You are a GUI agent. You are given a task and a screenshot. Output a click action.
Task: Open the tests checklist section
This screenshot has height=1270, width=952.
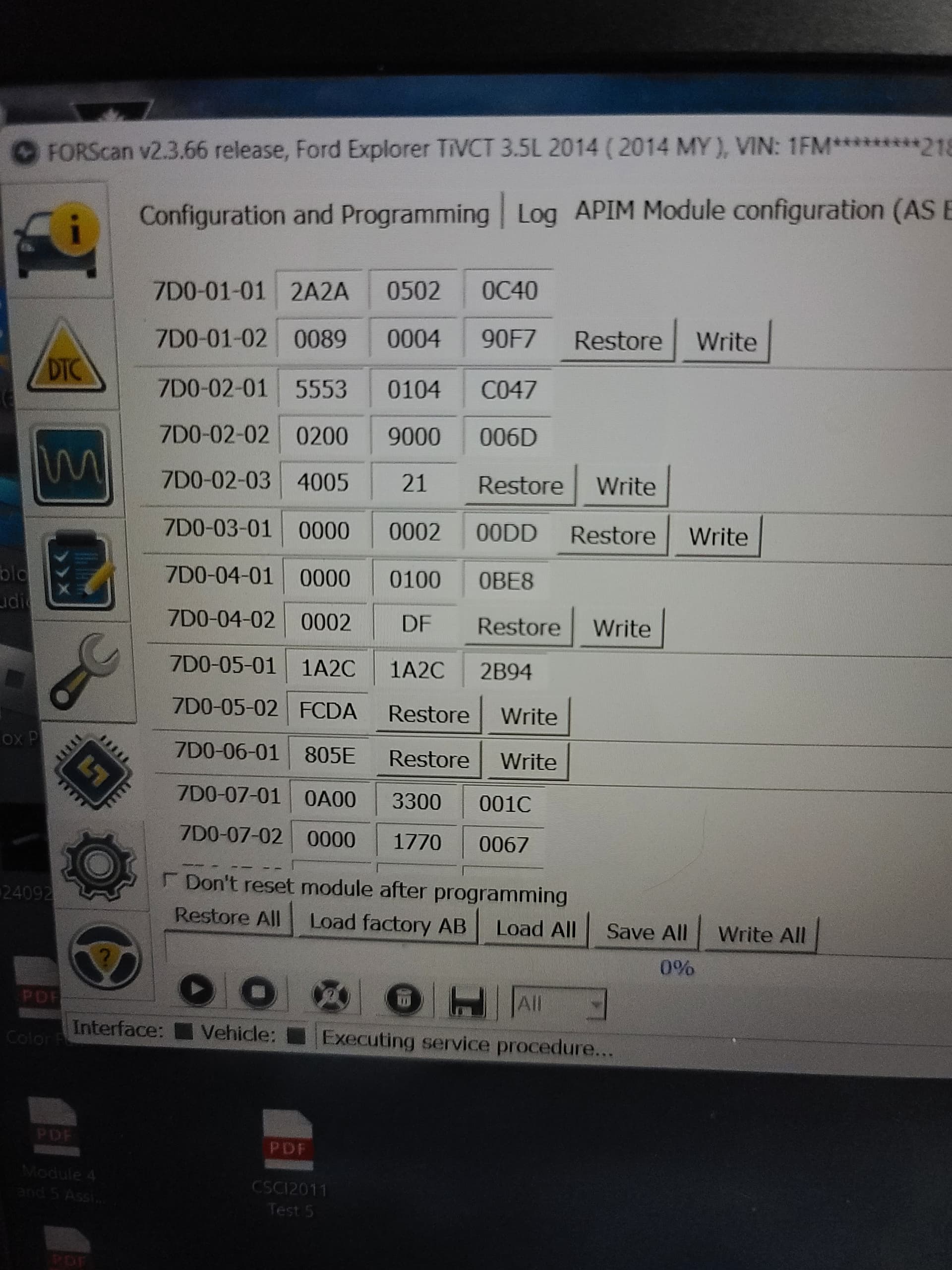(x=79, y=570)
